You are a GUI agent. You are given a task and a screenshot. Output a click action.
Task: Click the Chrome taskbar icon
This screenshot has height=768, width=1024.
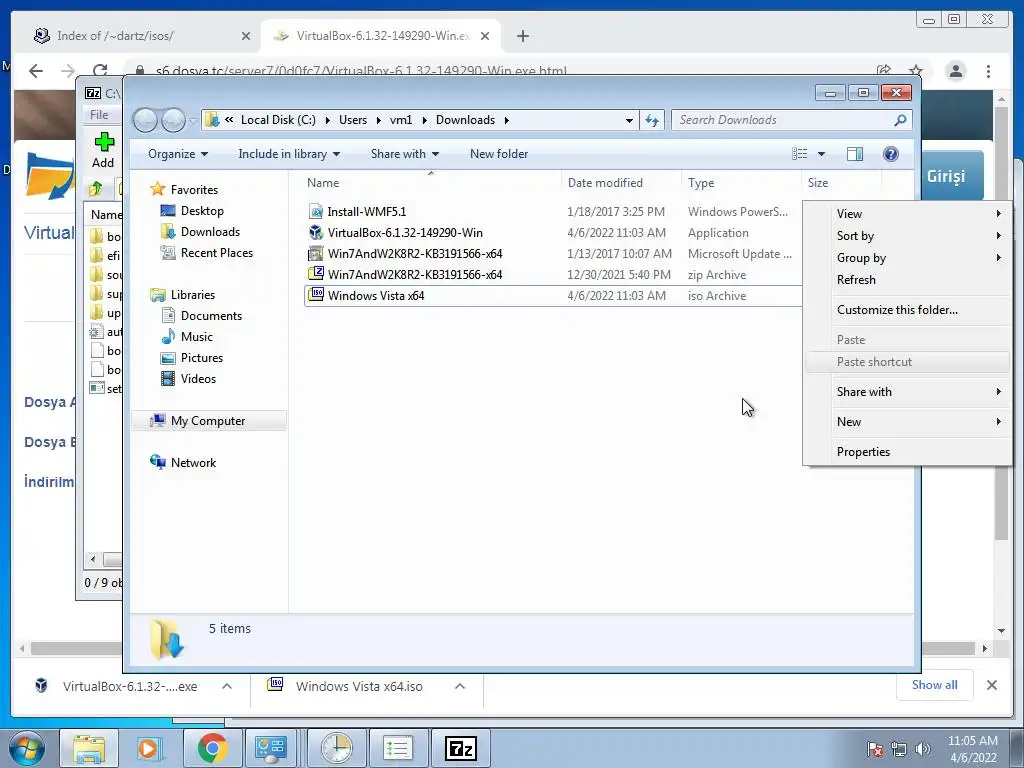[212, 748]
